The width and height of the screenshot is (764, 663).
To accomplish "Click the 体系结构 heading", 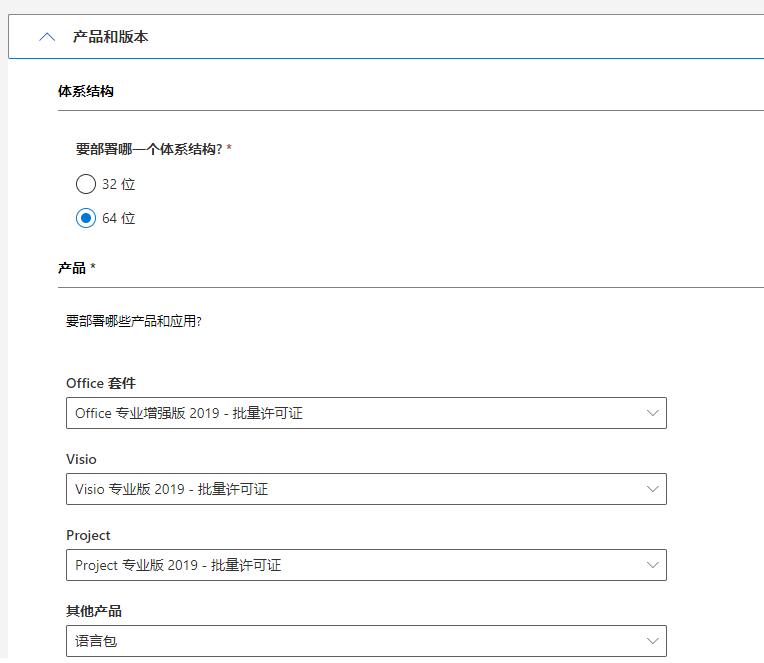I will pos(86,91).
